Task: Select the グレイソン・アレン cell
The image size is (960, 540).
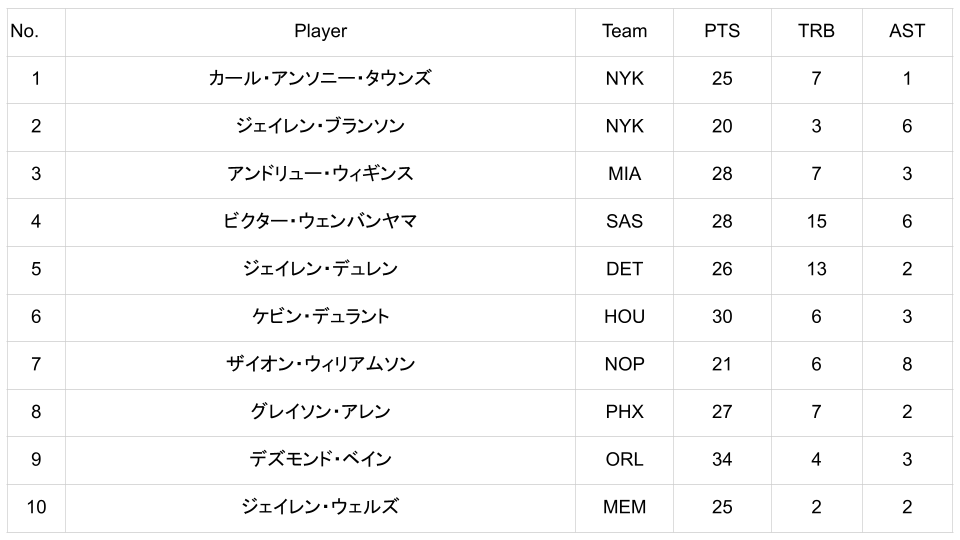Action: click(320, 411)
